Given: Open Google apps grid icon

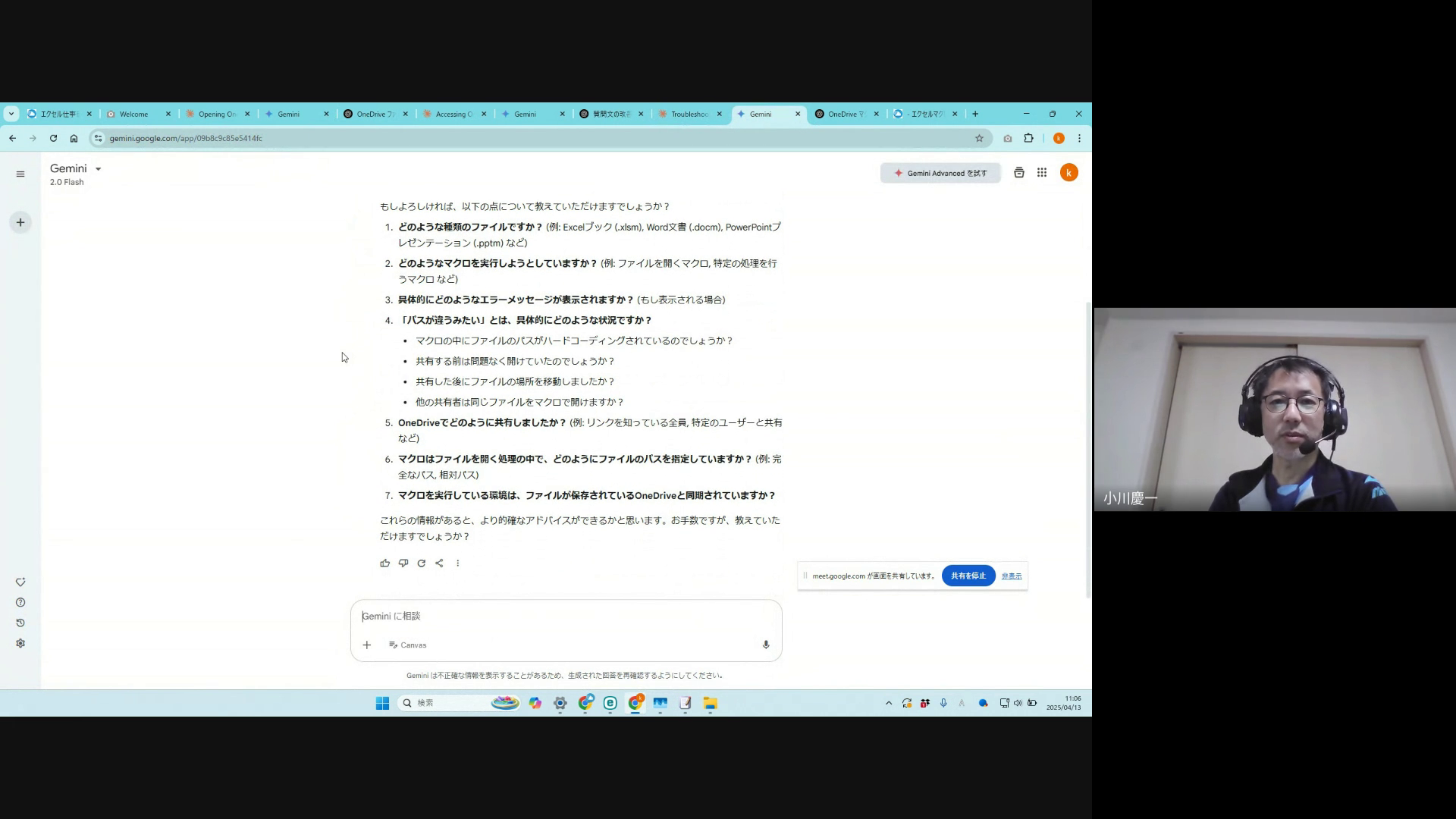Looking at the screenshot, I should pyautogui.click(x=1042, y=173).
